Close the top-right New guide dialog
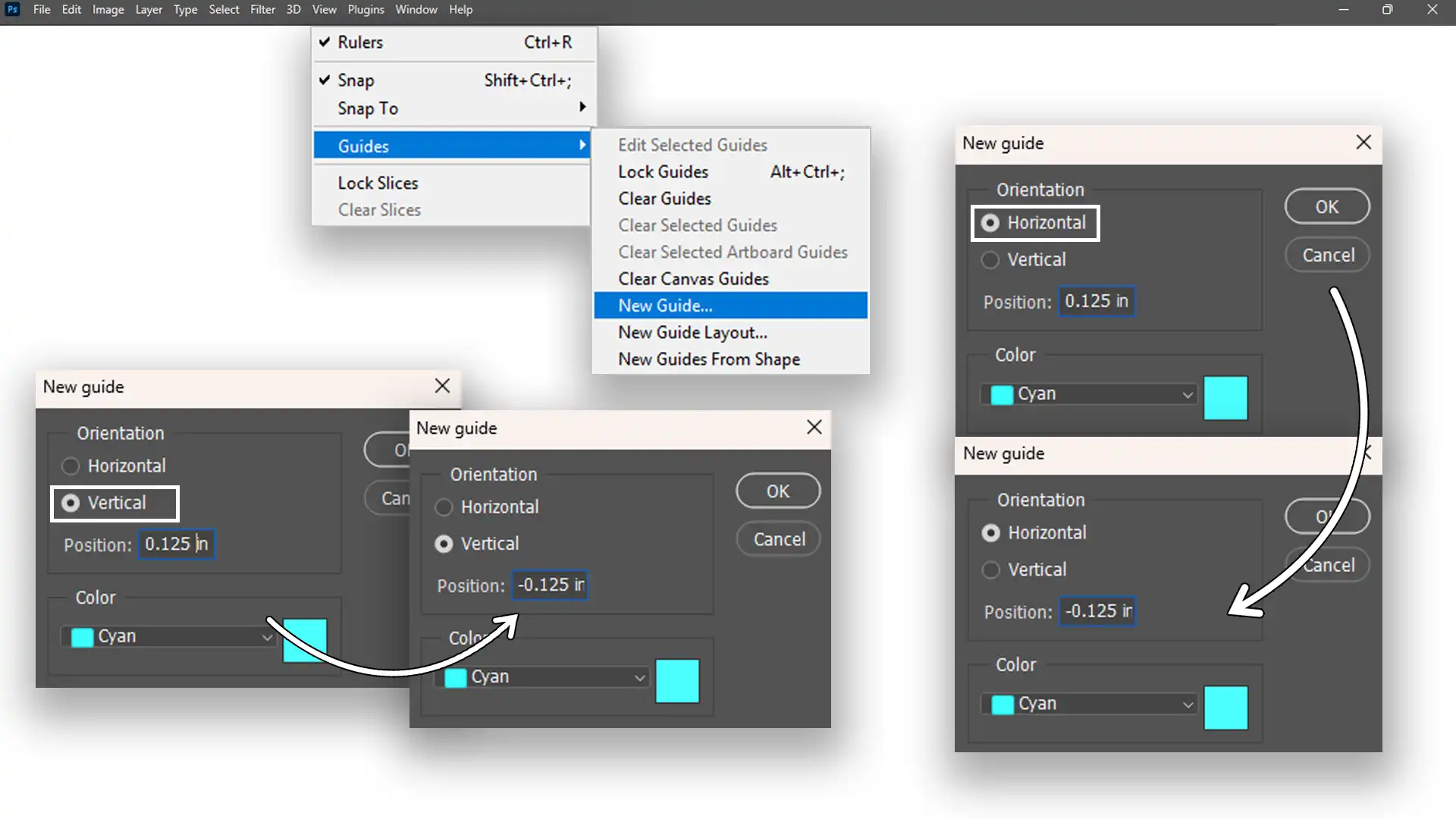The image size is (1456, 819). pyautogui.click(x=1363, y=143)
